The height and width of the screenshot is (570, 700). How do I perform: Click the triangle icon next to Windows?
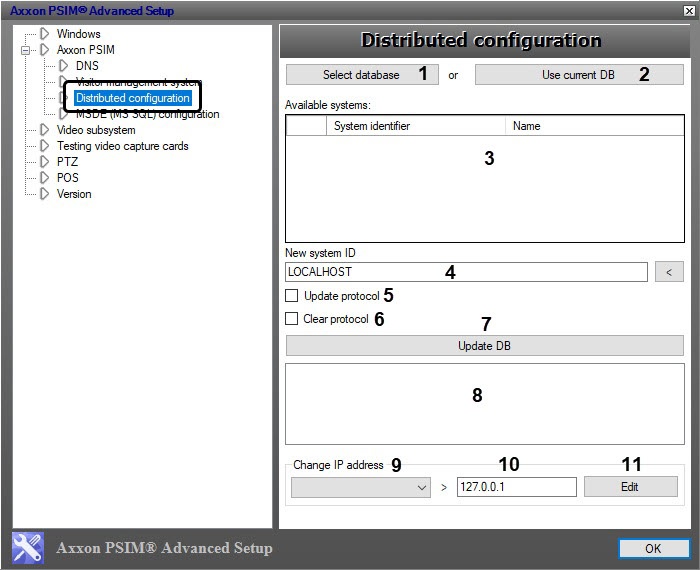(45, 33)
